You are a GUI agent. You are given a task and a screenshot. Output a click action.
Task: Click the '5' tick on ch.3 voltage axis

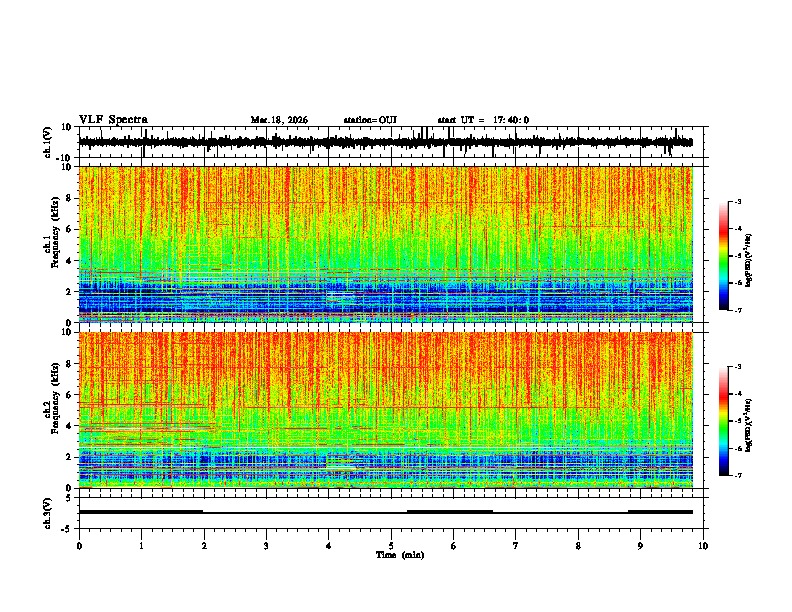[69, 497]
